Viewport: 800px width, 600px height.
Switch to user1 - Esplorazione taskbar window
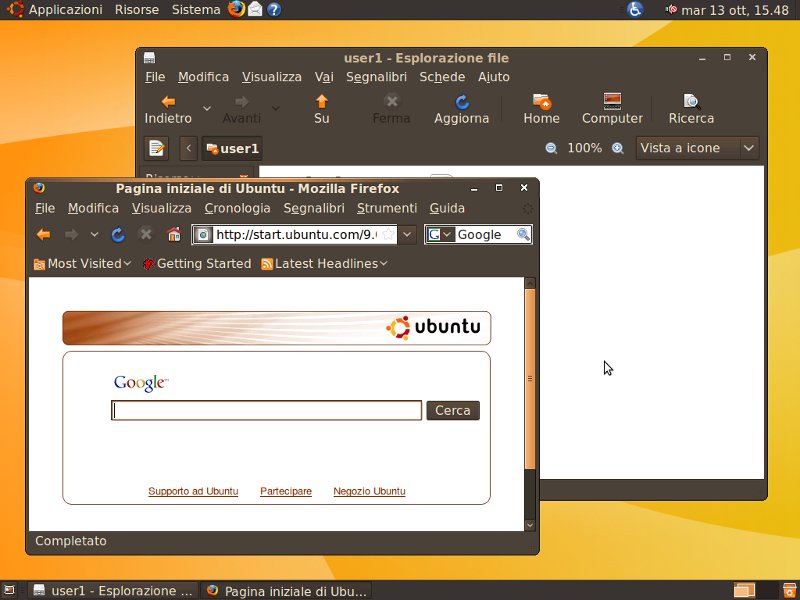(113, 591)
